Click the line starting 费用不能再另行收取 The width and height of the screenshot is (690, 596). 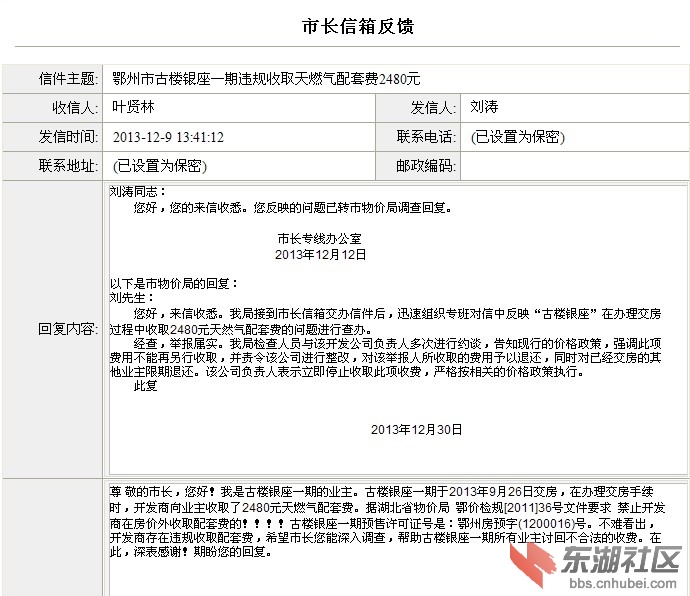[385, 357]
